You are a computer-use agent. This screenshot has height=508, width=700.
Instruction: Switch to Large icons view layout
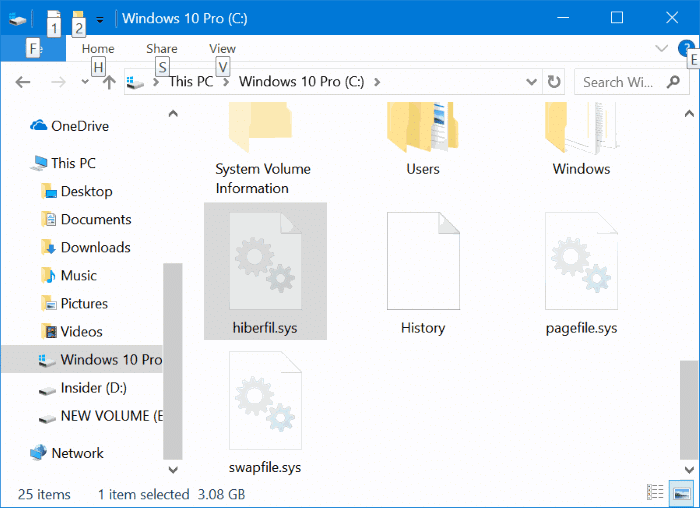tap(682, 493)
